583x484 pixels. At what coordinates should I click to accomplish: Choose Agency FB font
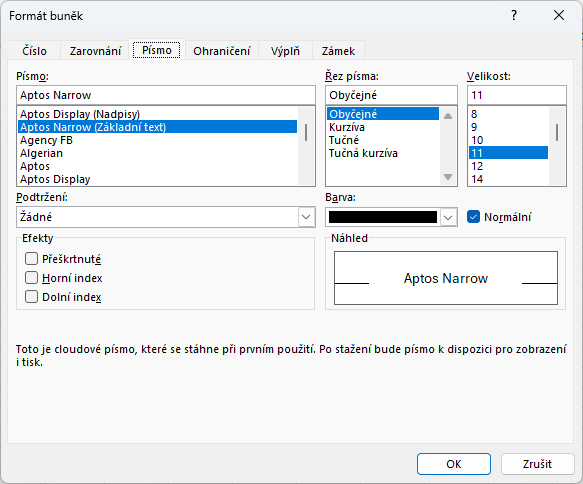[x=158, y=140]
